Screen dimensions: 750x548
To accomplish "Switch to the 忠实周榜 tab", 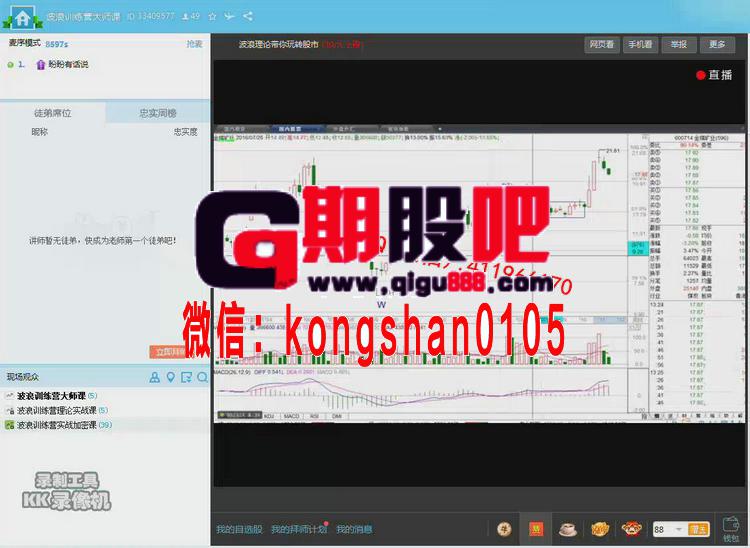I will 158,113.
